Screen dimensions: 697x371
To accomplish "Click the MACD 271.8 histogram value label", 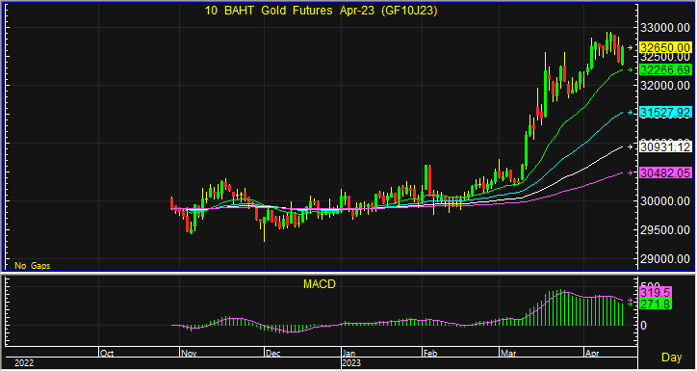I will (x=655, y=304).
